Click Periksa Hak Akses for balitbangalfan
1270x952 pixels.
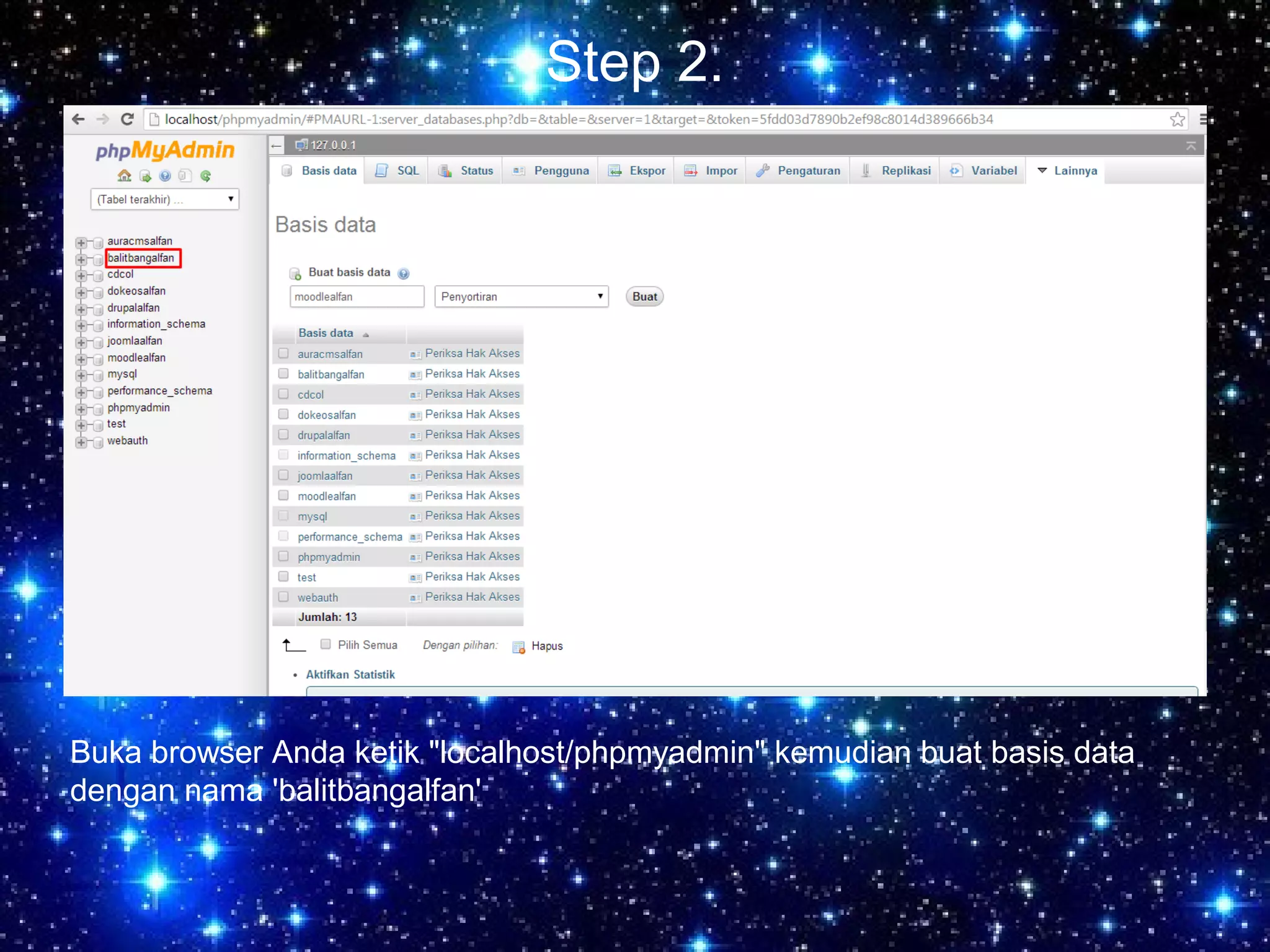[472, 374]
